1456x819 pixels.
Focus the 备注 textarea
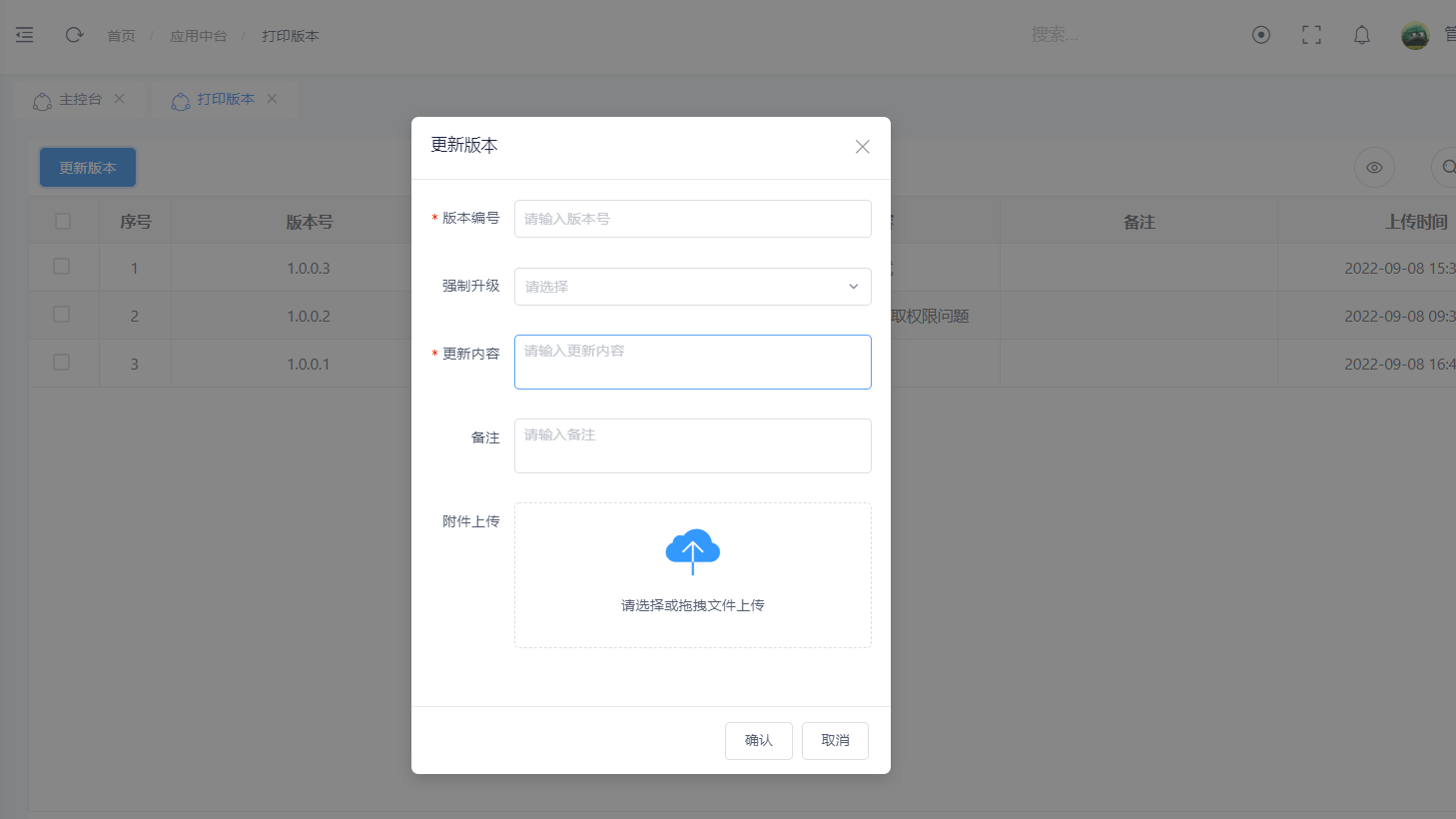(693, 445)
